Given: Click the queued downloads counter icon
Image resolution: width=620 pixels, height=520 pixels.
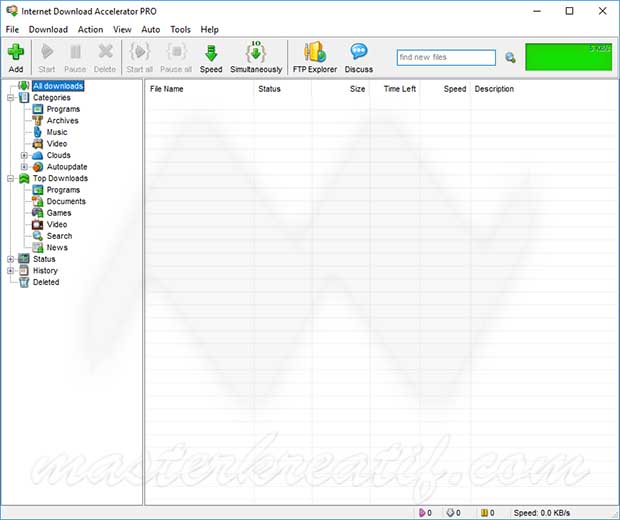Looking at the screenshot, I should pos(450,513).
